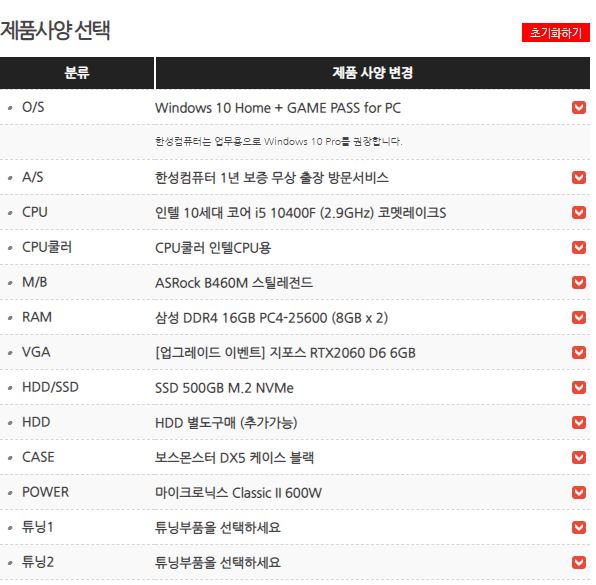The image size is (596, 585).
Task: Expand the CASE row dropdown arrow
Action: click(x=579, y=457)
